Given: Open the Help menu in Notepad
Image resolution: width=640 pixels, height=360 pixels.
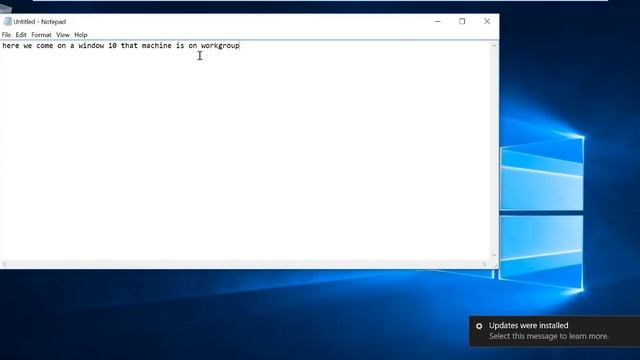Looking at the screenshot, I should pos(81,35).
